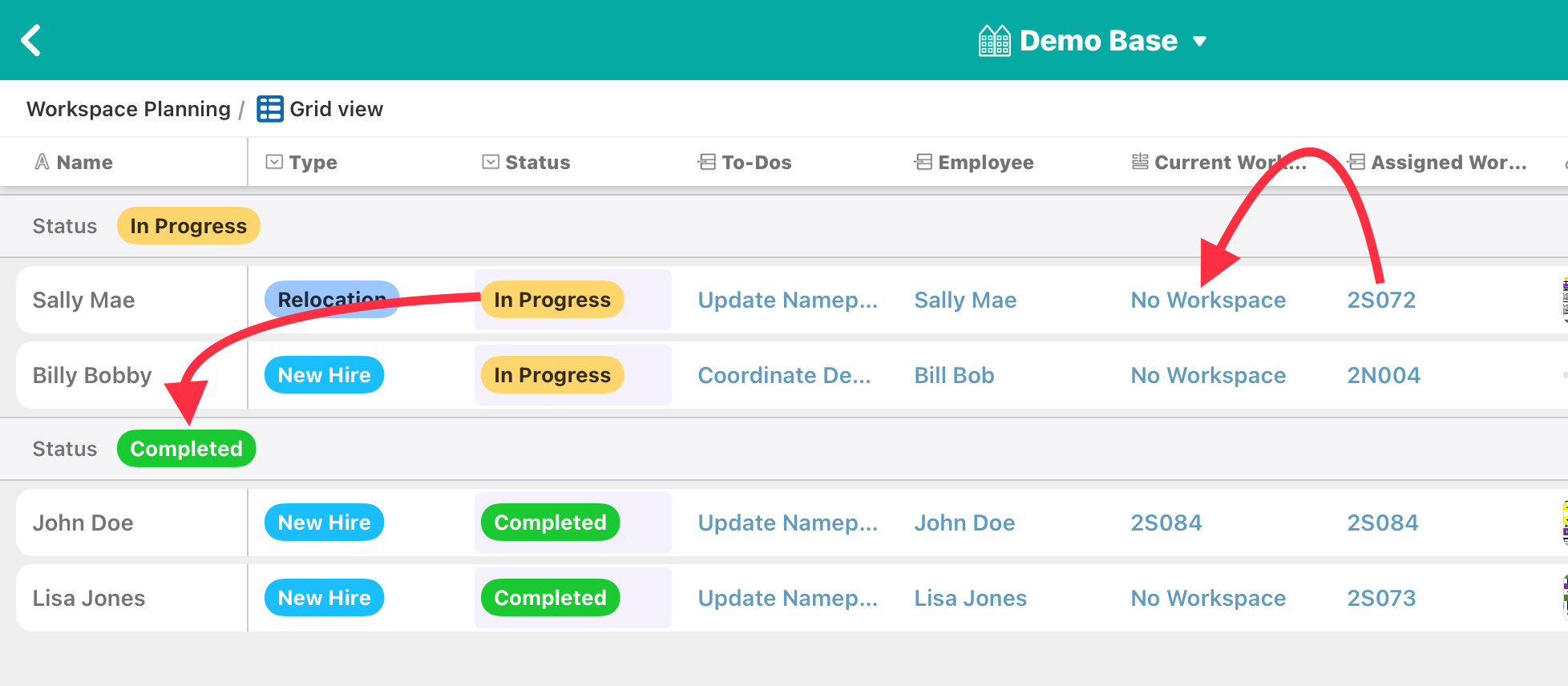The height and width of the screenshot is (686, 1568).
Task: Collapse the Completed status group
Action: (186, 449)
